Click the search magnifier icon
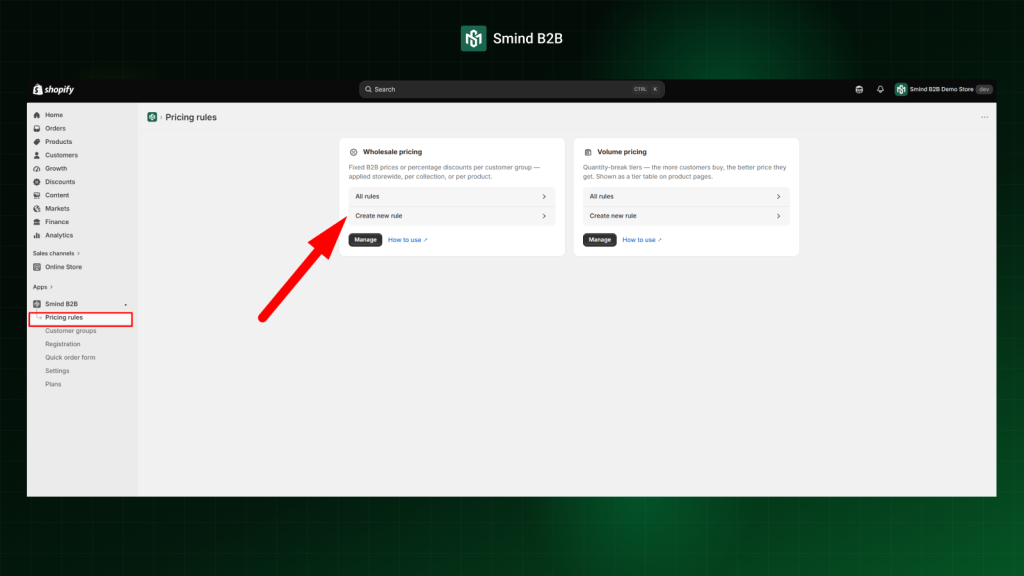Screen dimensions: 1024x576 [368, 89]
